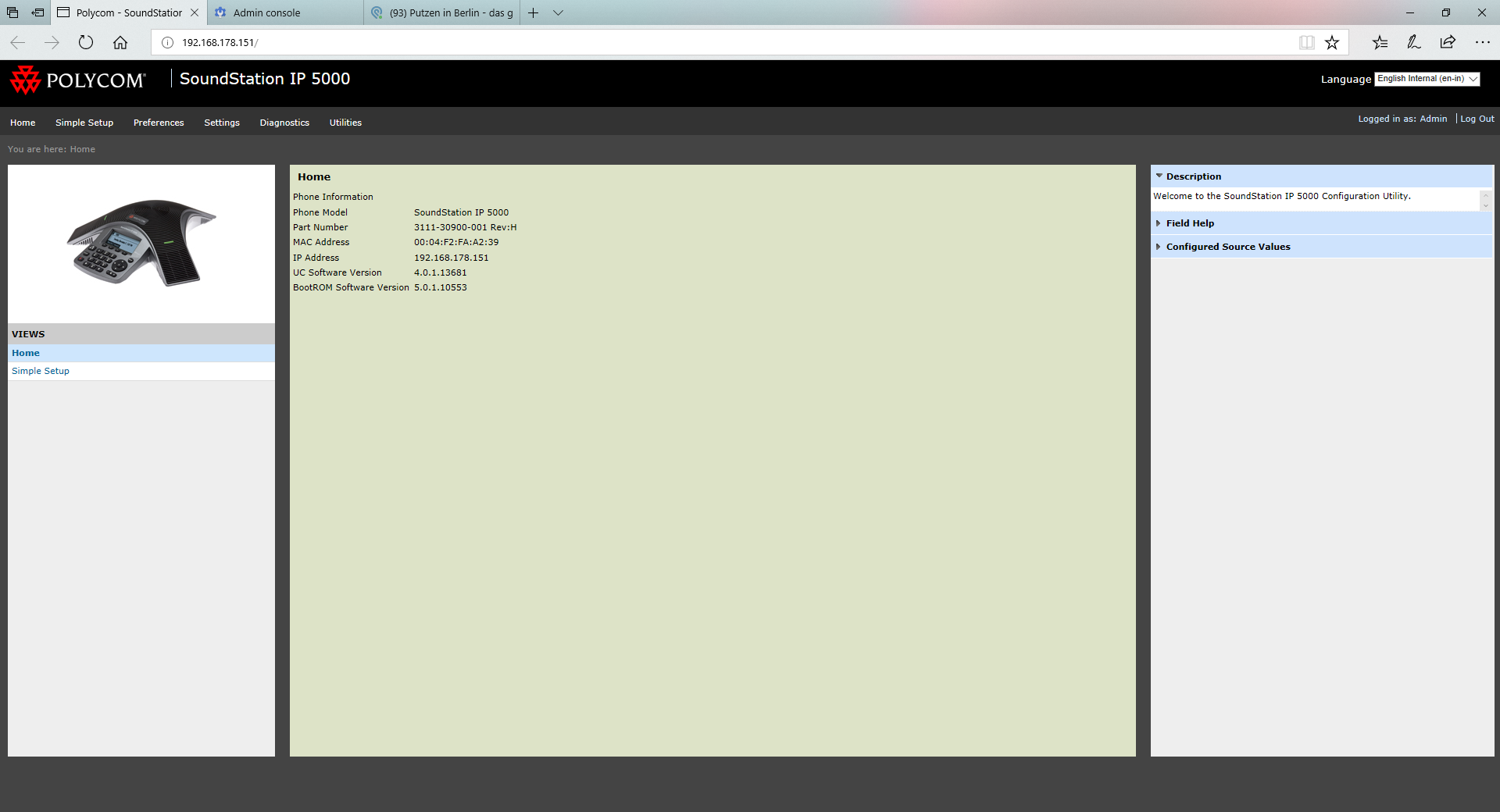1500x812 pixels.
Task: Select Simple Setup in the Views list
Action: click(141, 371)
